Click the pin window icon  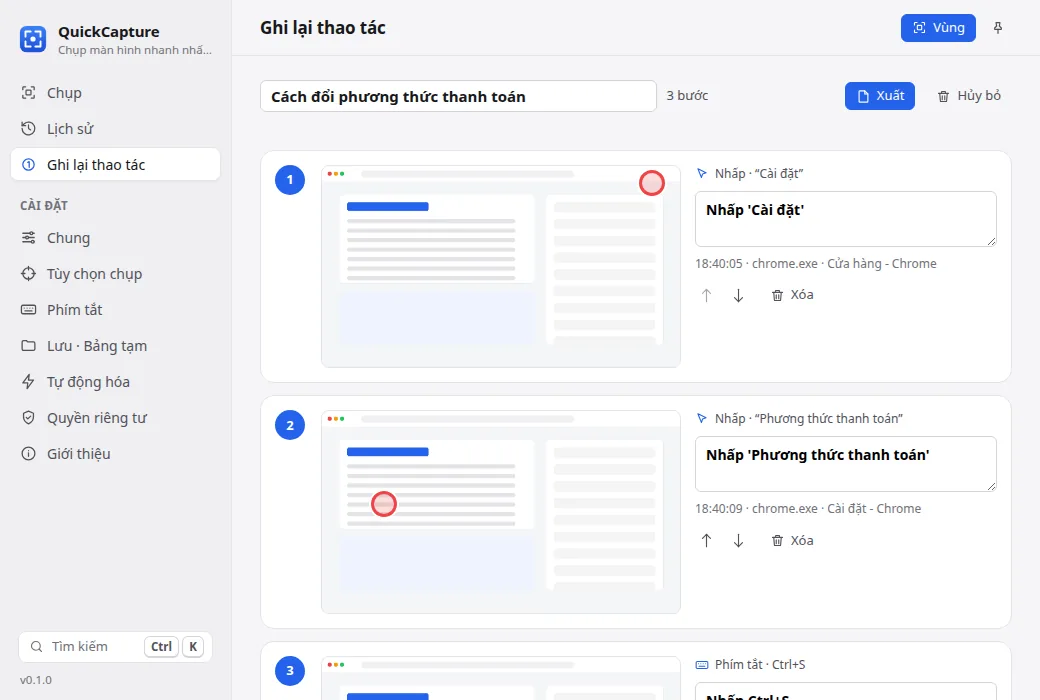click(x=998, y=28)
